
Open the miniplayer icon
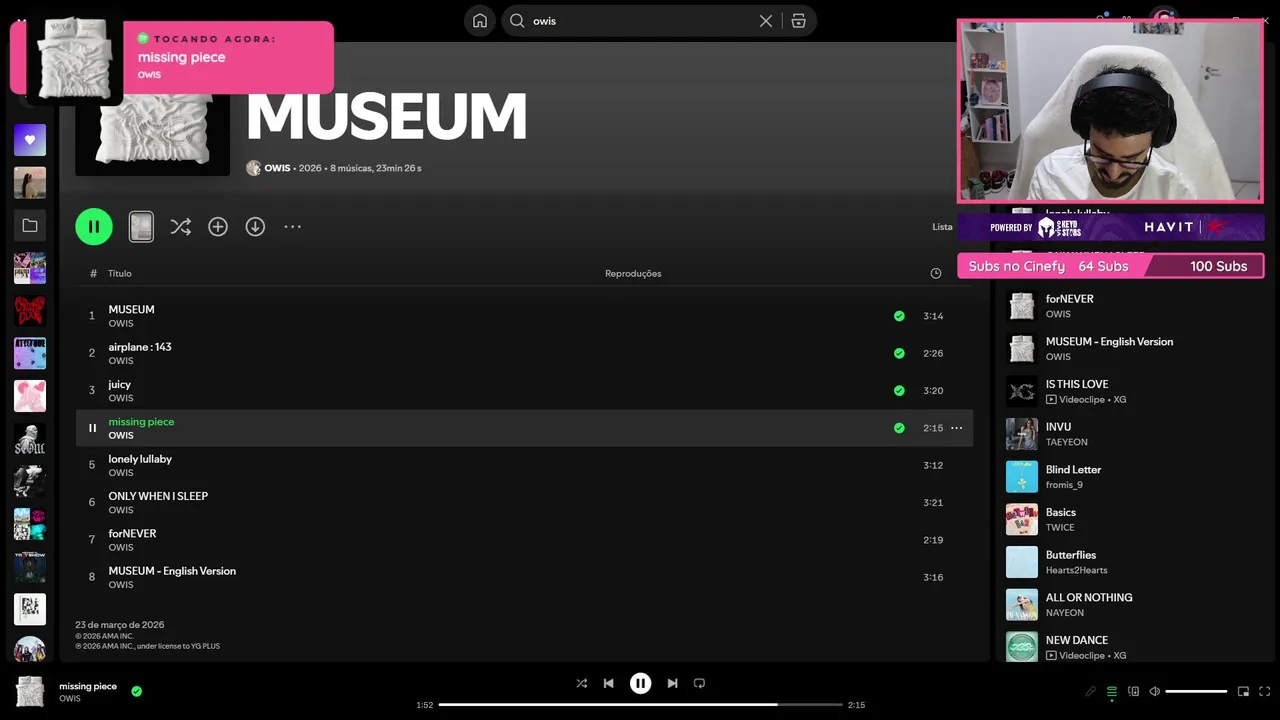1243,691
